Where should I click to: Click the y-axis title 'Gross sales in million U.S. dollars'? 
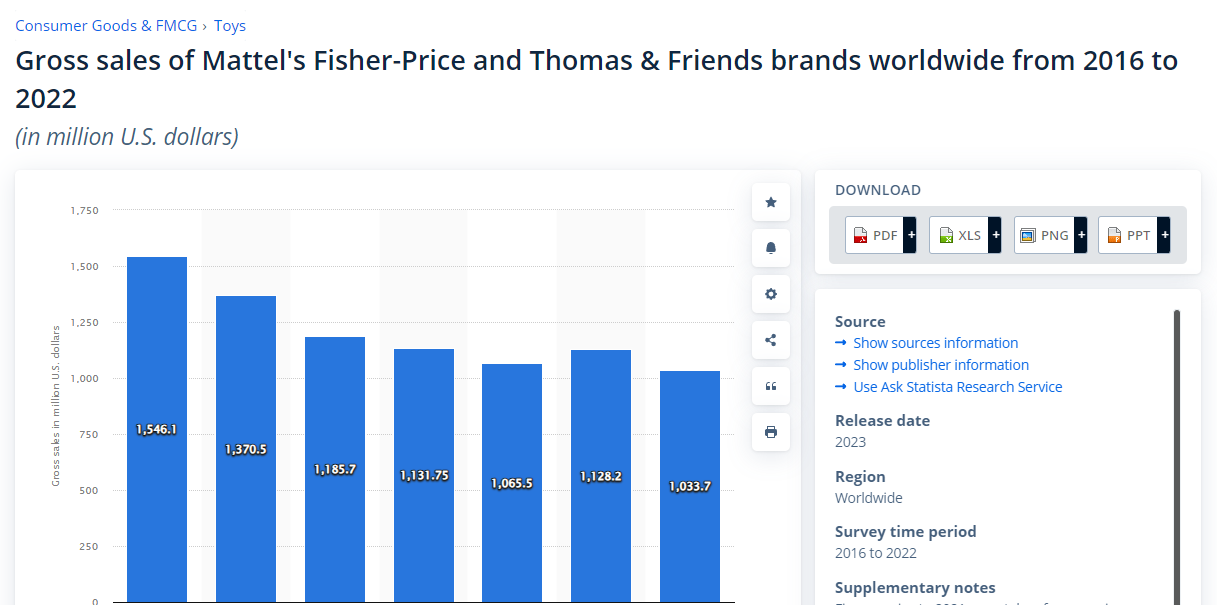(56, 405)
